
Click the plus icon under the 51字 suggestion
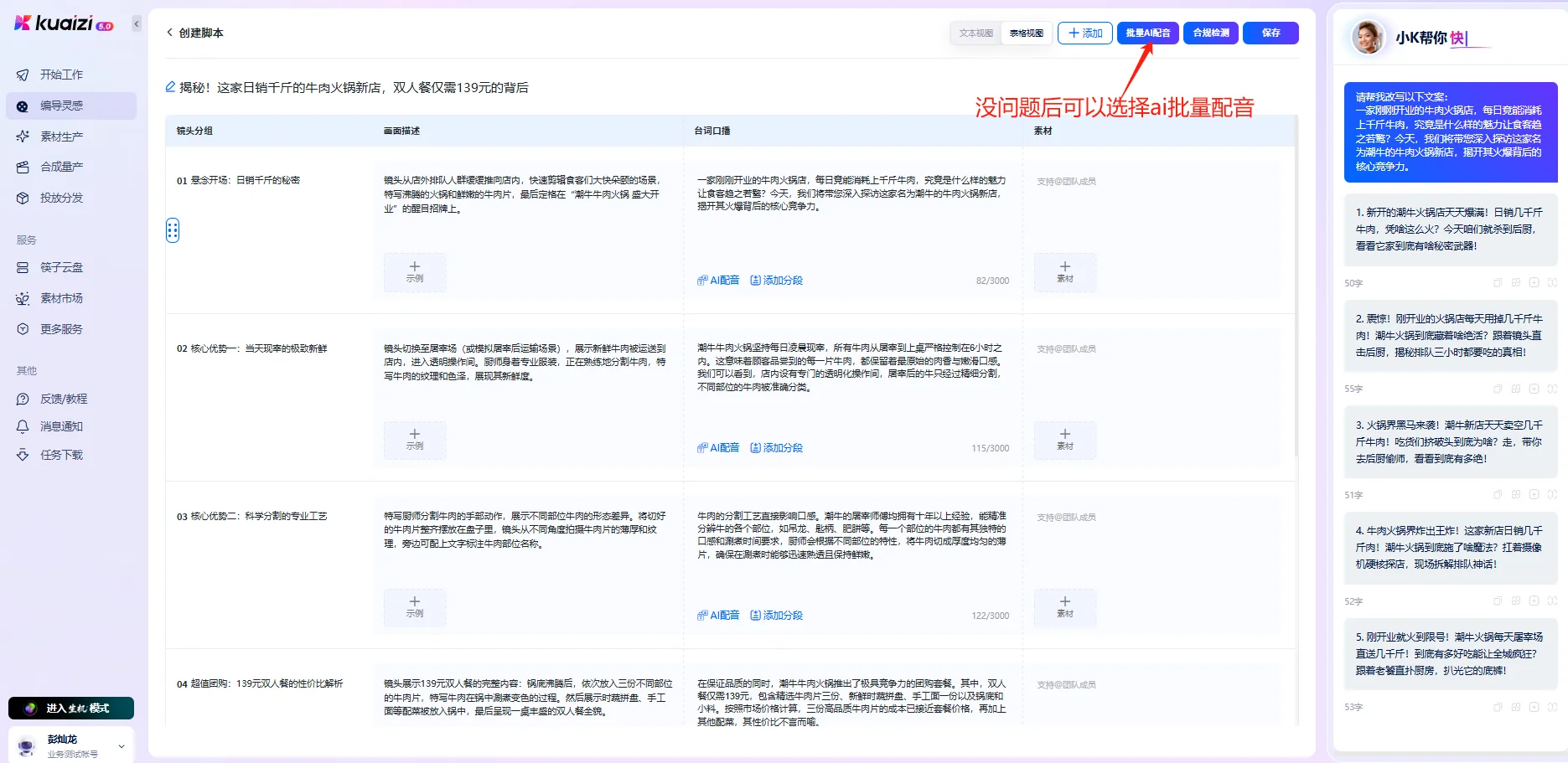1534,495
